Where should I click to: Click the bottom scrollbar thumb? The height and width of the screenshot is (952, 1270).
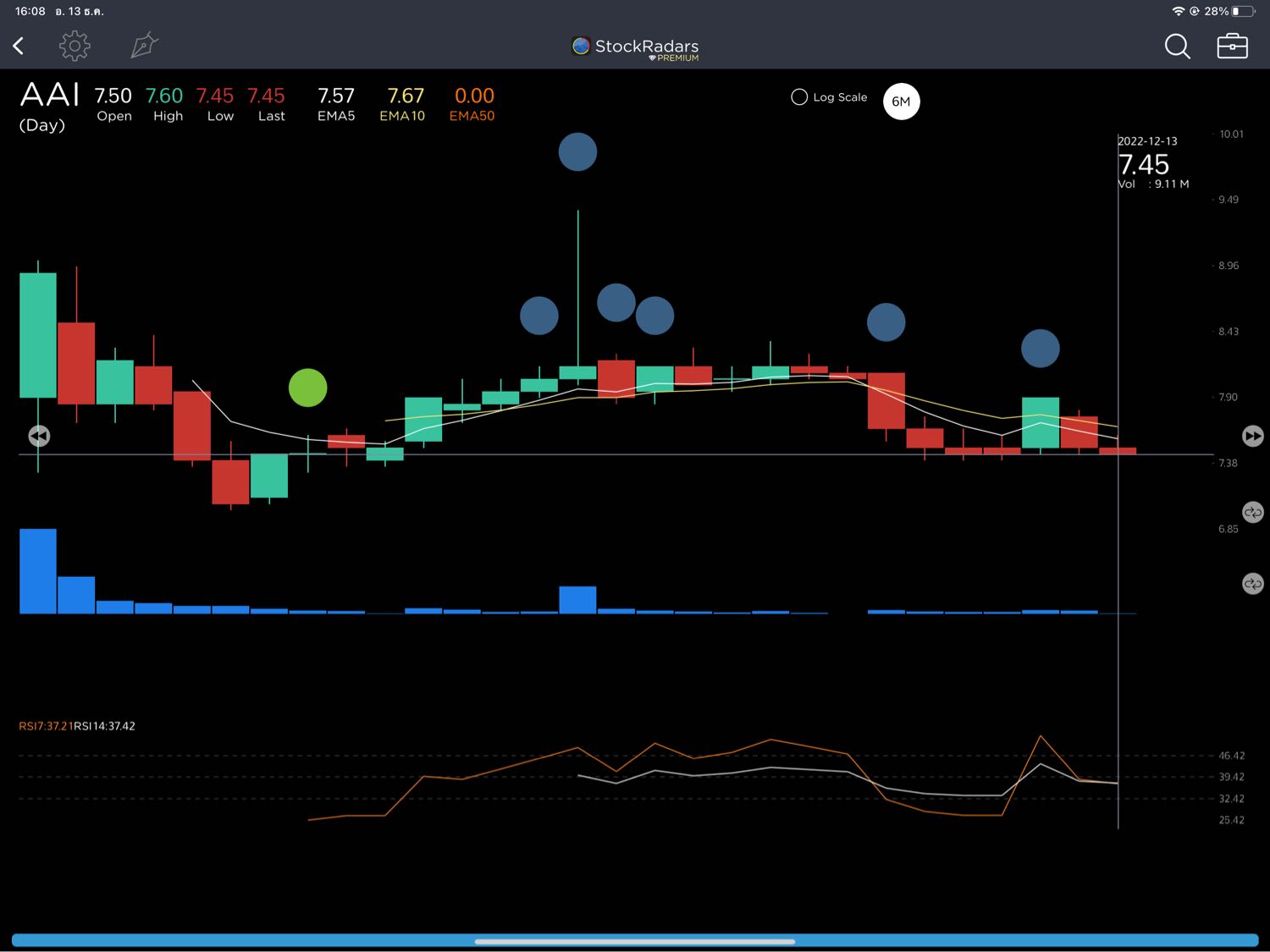(635, 941)
